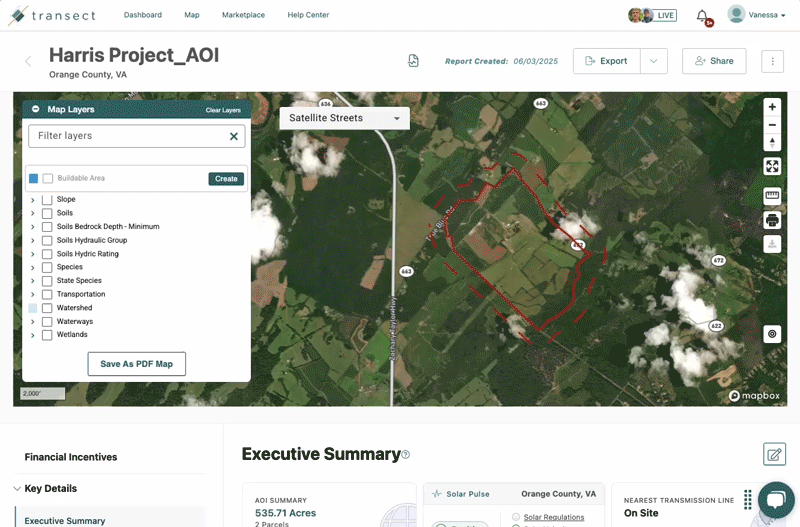This screenshot has height=527, width=800.
Task: Click the map download icon
Action: pyautogui.click(x=772, y=244)
